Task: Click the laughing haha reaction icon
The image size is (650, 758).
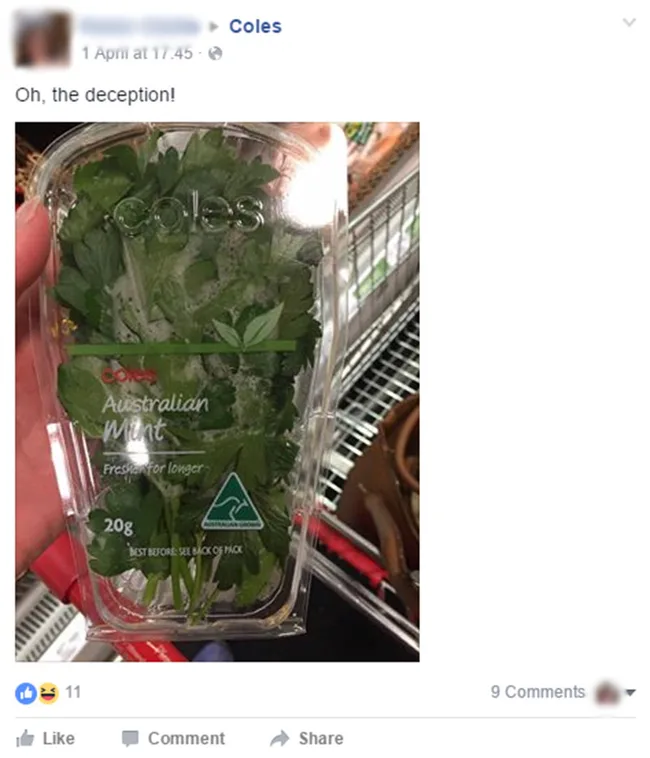Action: (48, 693)
